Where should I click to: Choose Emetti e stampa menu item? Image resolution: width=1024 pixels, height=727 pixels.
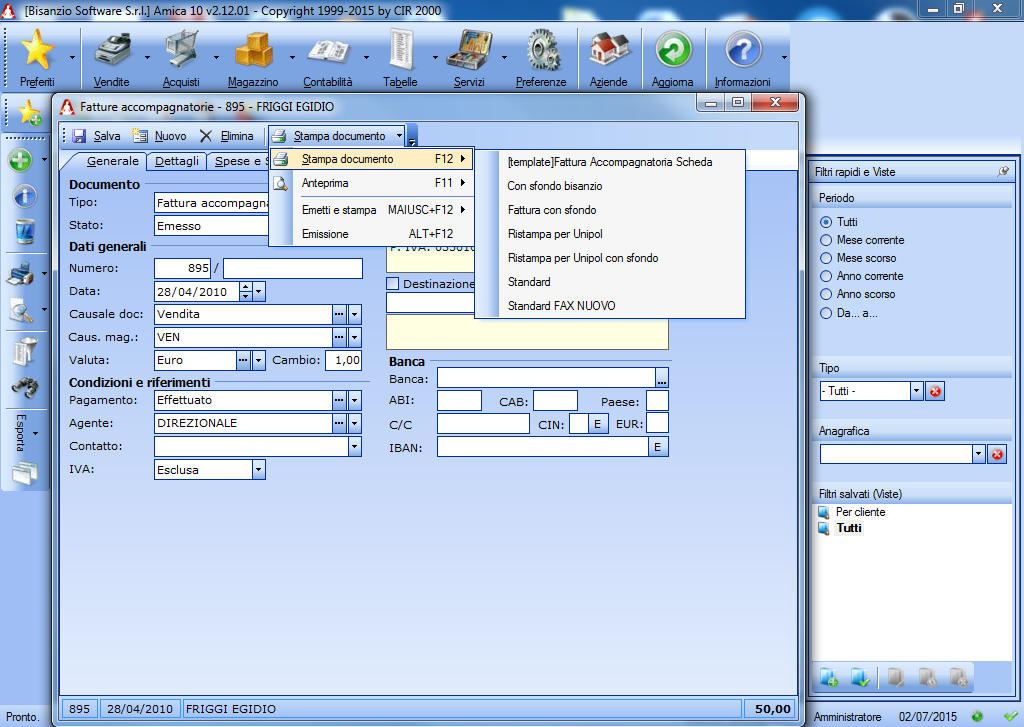pos(372,210)
